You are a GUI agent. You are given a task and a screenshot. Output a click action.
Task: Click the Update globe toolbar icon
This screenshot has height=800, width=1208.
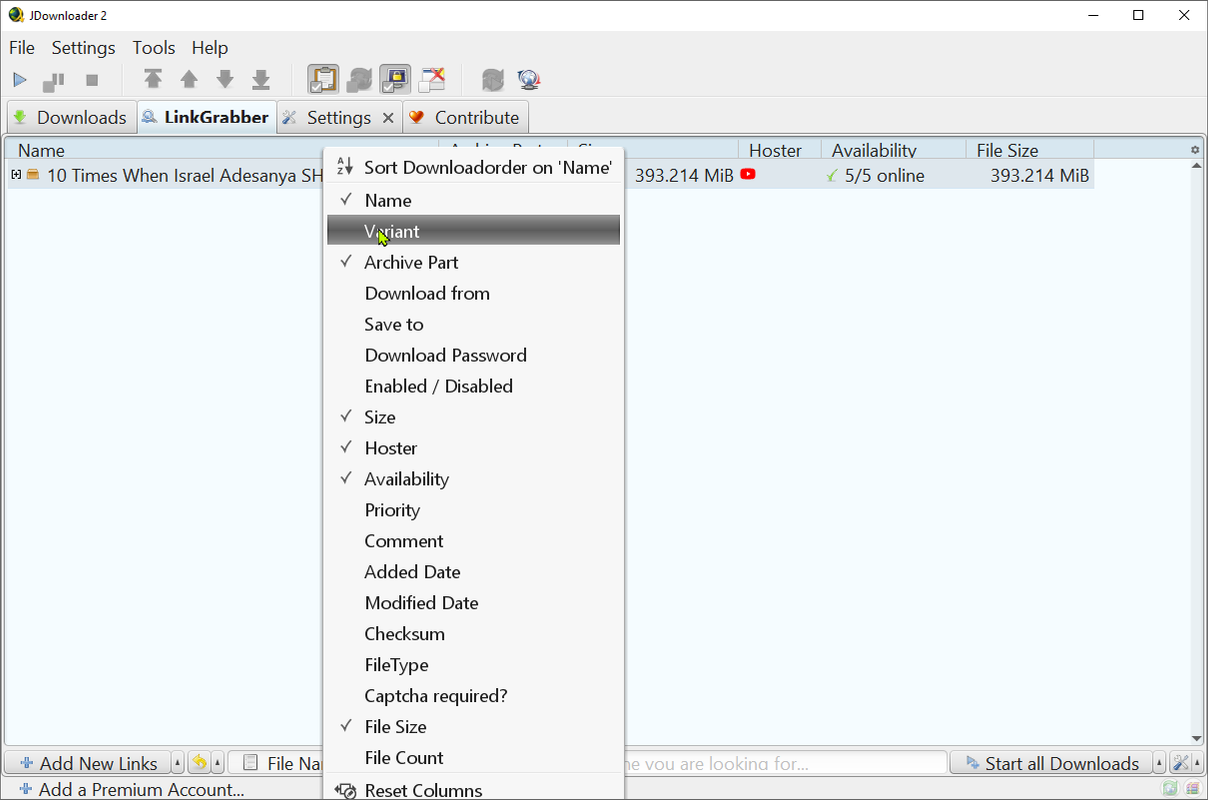pyautogui.click(x=529, y=79)
